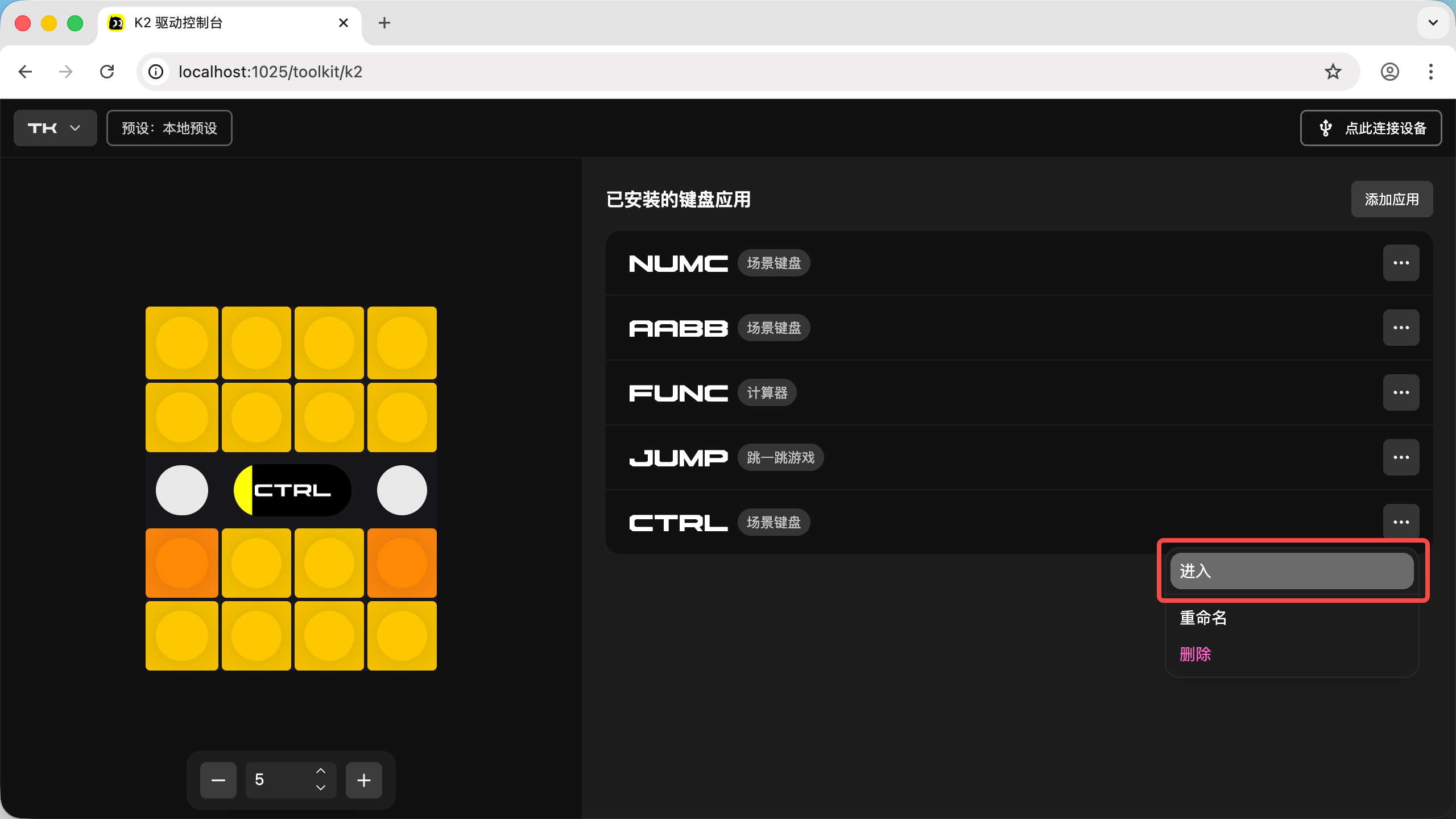Click the stepper up arrow in number field
1456x819 pixels.
click(321, 771)
